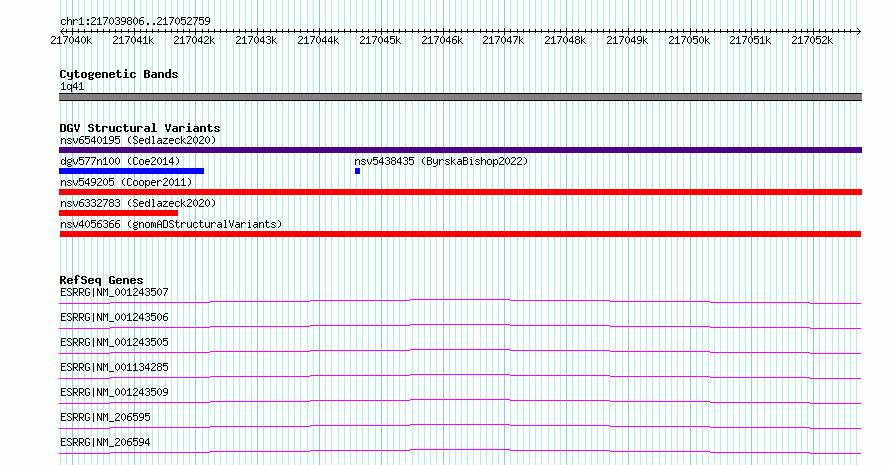Select transcript ESRRG|NM_001243506 label

[114, 317]
